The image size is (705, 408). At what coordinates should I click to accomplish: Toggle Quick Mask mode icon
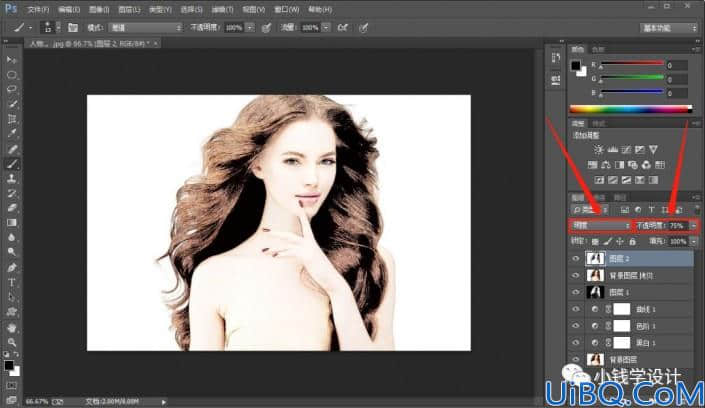pyautogui.click(x=12, y=386)
